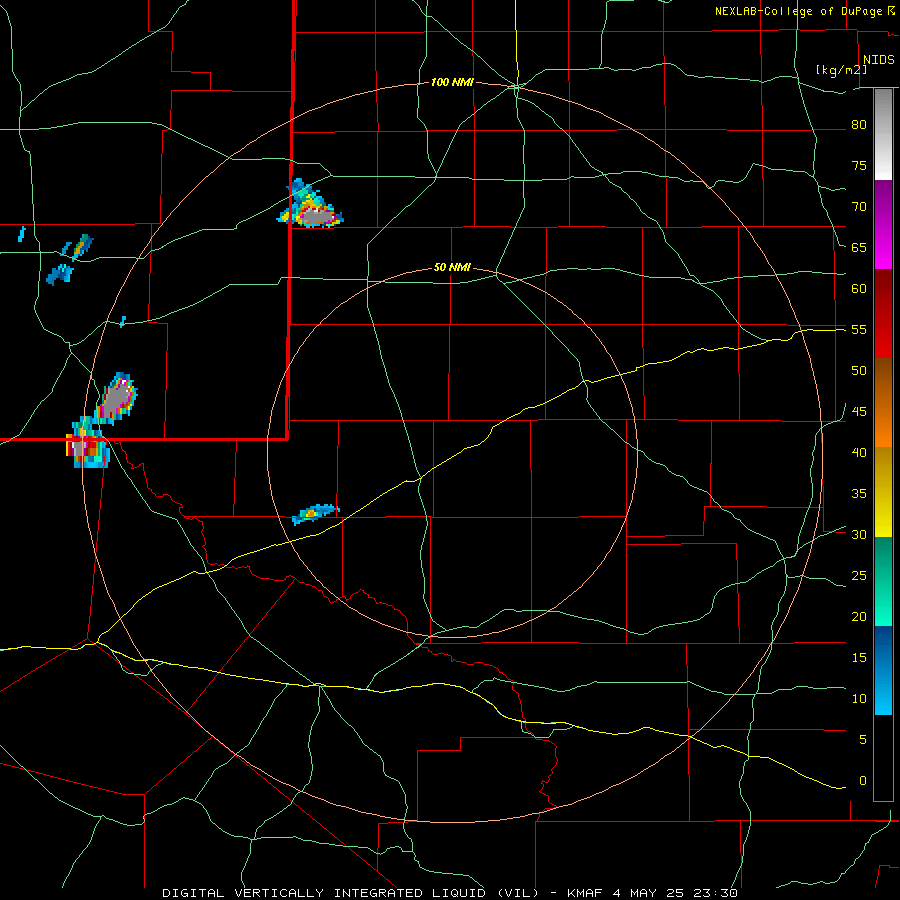Pick the white-gray band of the color bar
The width and height of the screenshot is (900, 900).
point(883,135)
